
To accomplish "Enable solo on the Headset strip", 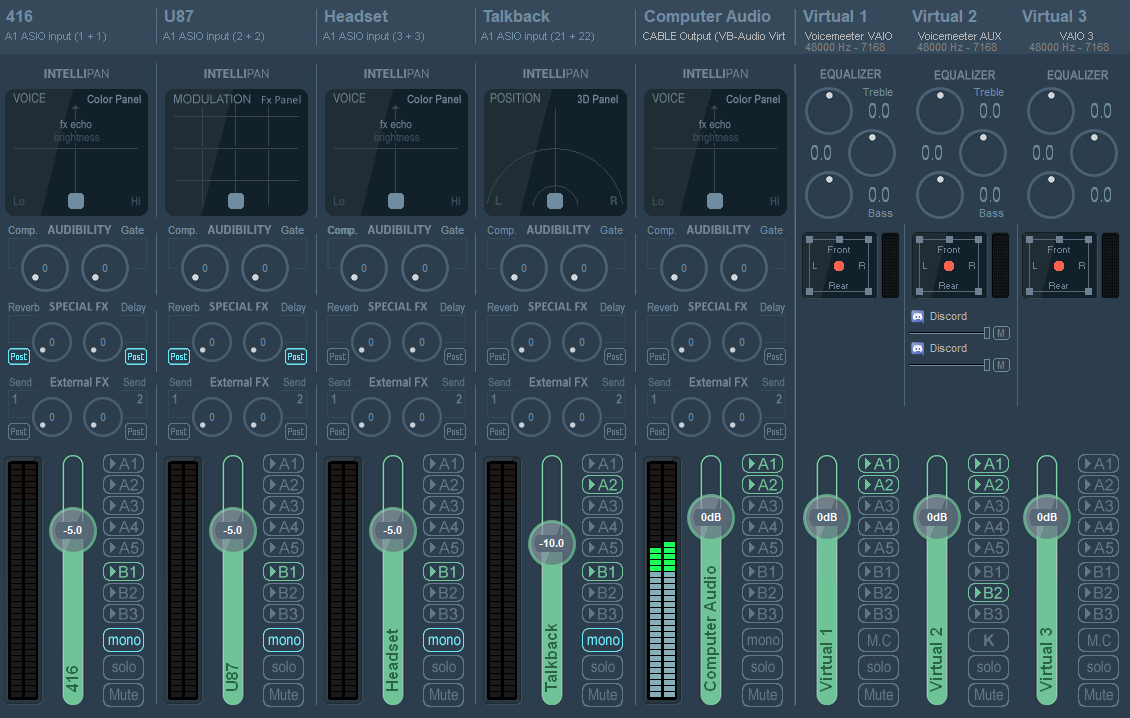I will (444, 667).
